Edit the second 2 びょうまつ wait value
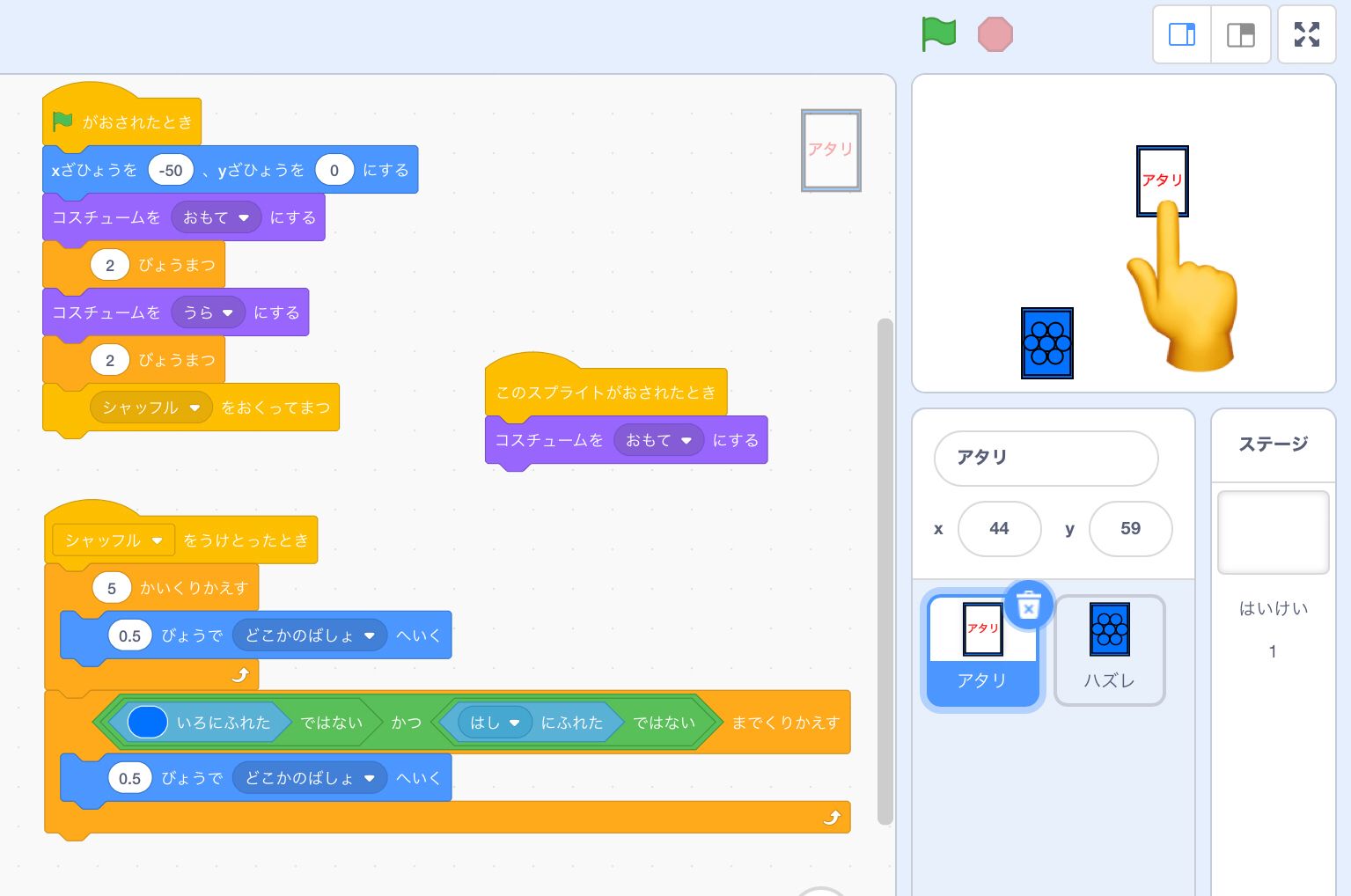 click(x=110, y=360)
